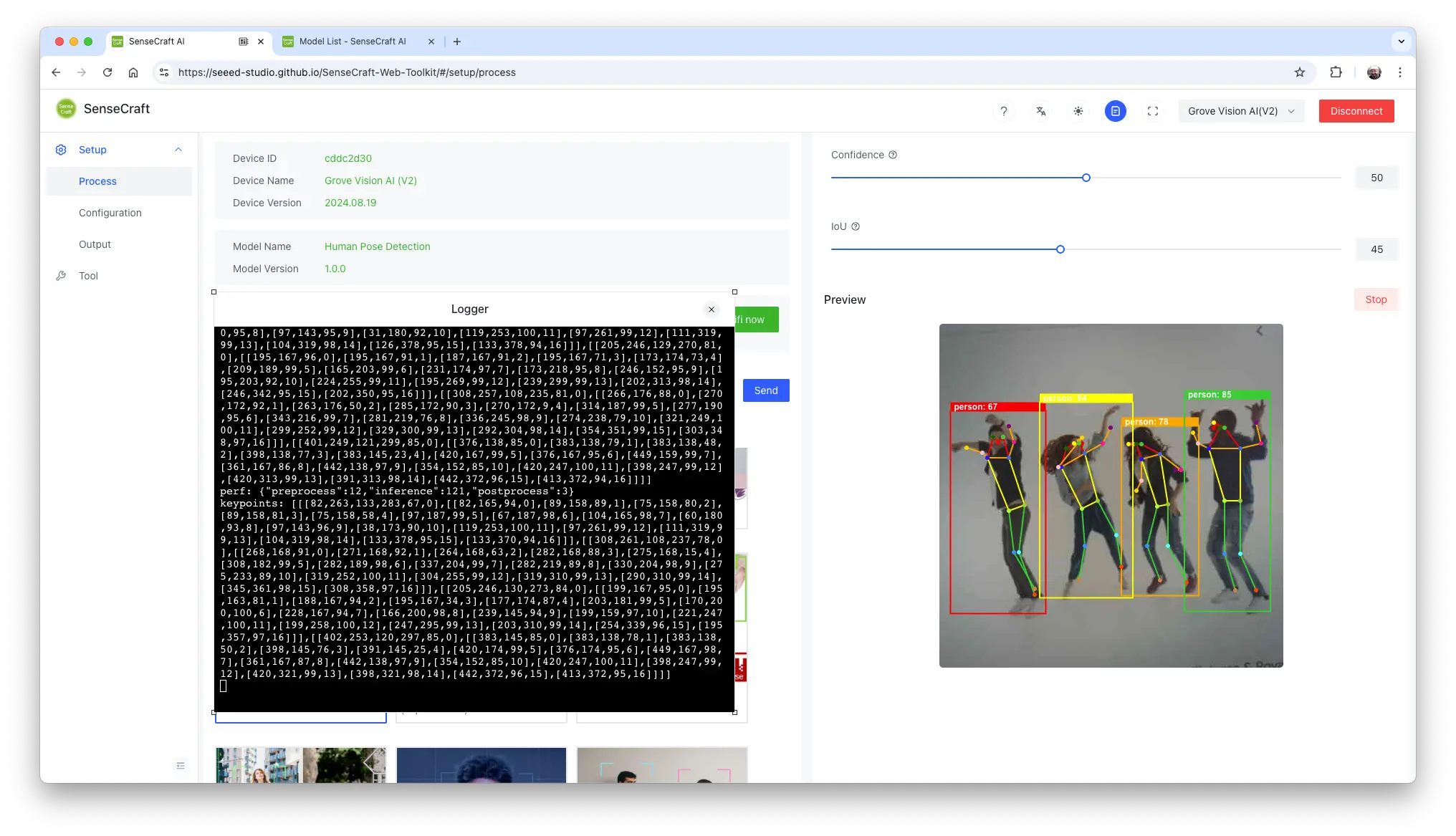1456x836 pixels.
Task: Click the help question mark icon
Action: pyautogui.click(x=1003, y=111)
